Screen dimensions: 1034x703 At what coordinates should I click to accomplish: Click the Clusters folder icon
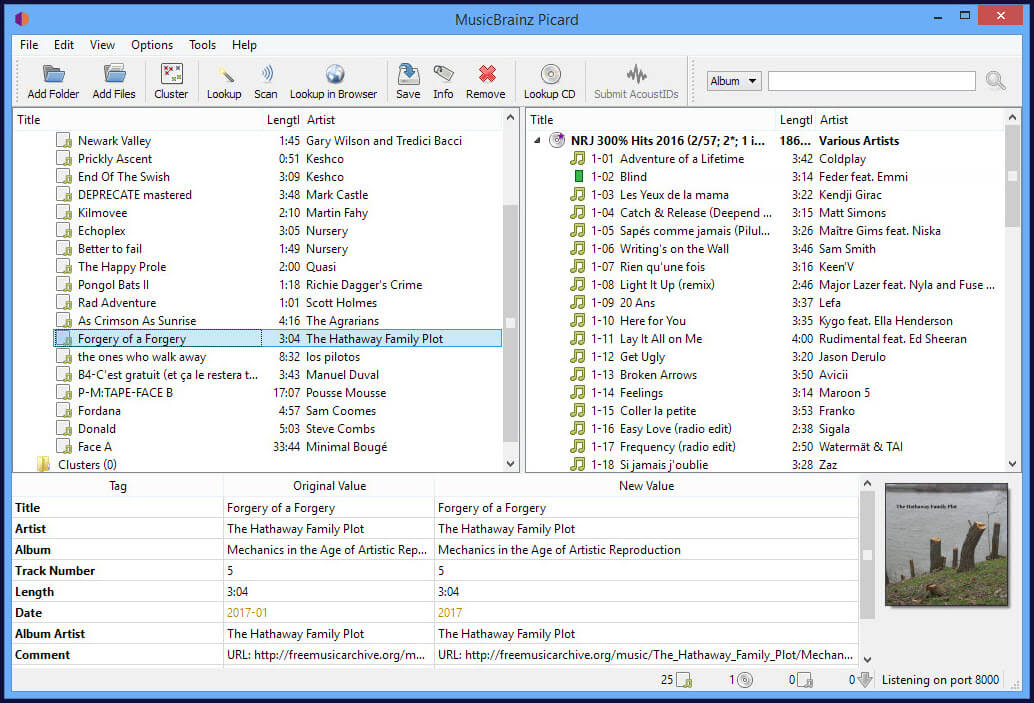point(44,464)
